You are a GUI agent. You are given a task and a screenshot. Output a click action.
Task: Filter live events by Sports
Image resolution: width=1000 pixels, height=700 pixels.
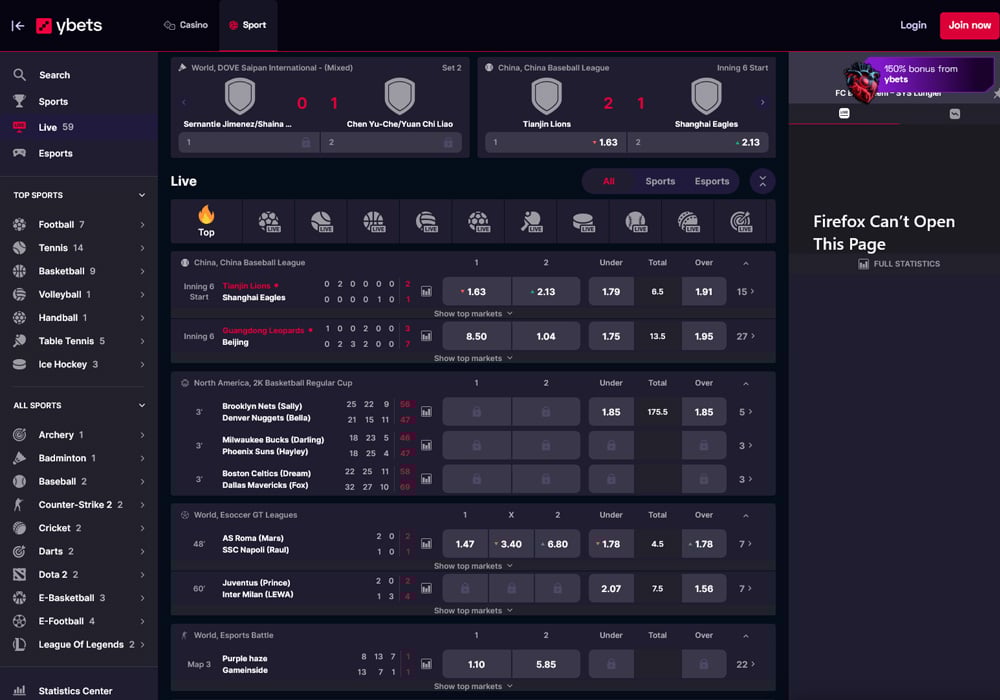pos(659,181)
